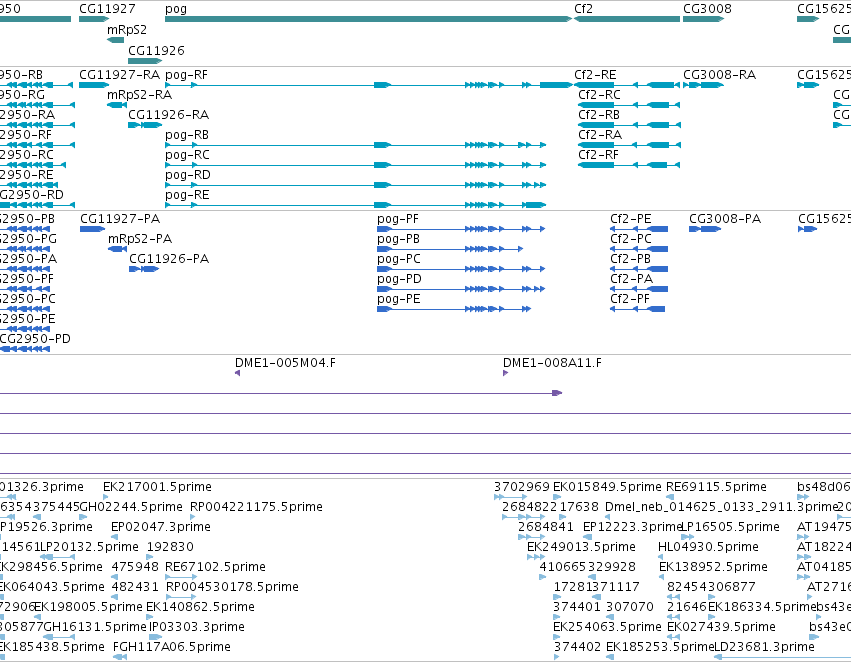Select transcript mRpS2-RA
The image size is (851, 662).
click(117, 105)
